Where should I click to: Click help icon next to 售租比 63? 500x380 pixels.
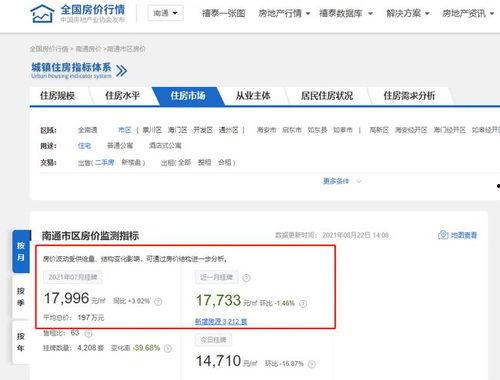pos(88,333)
